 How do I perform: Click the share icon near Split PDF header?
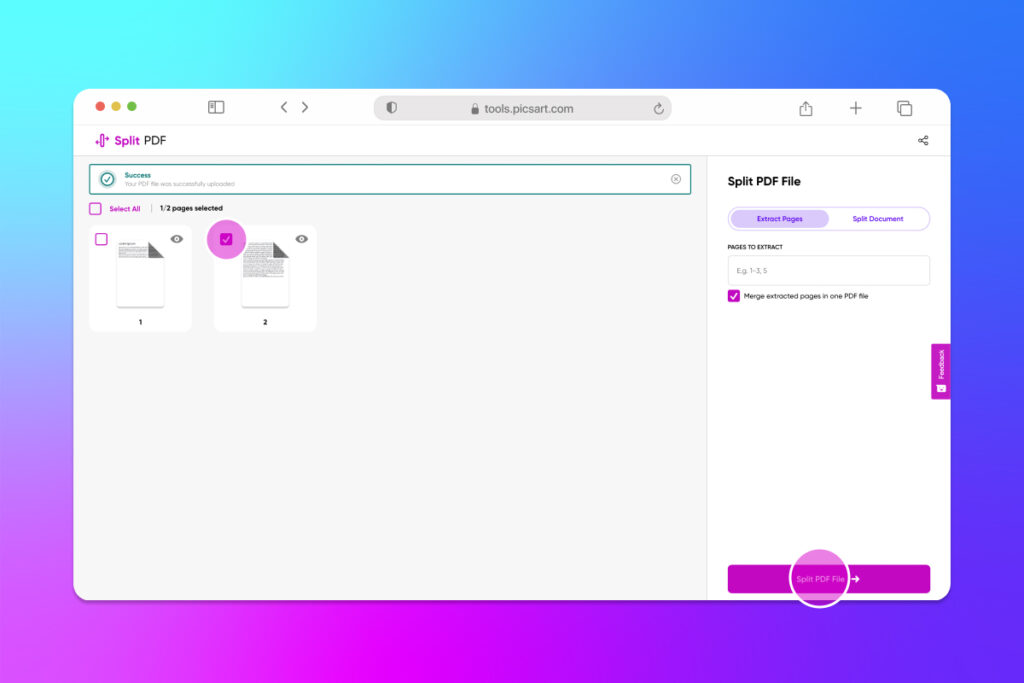[923, 140]
